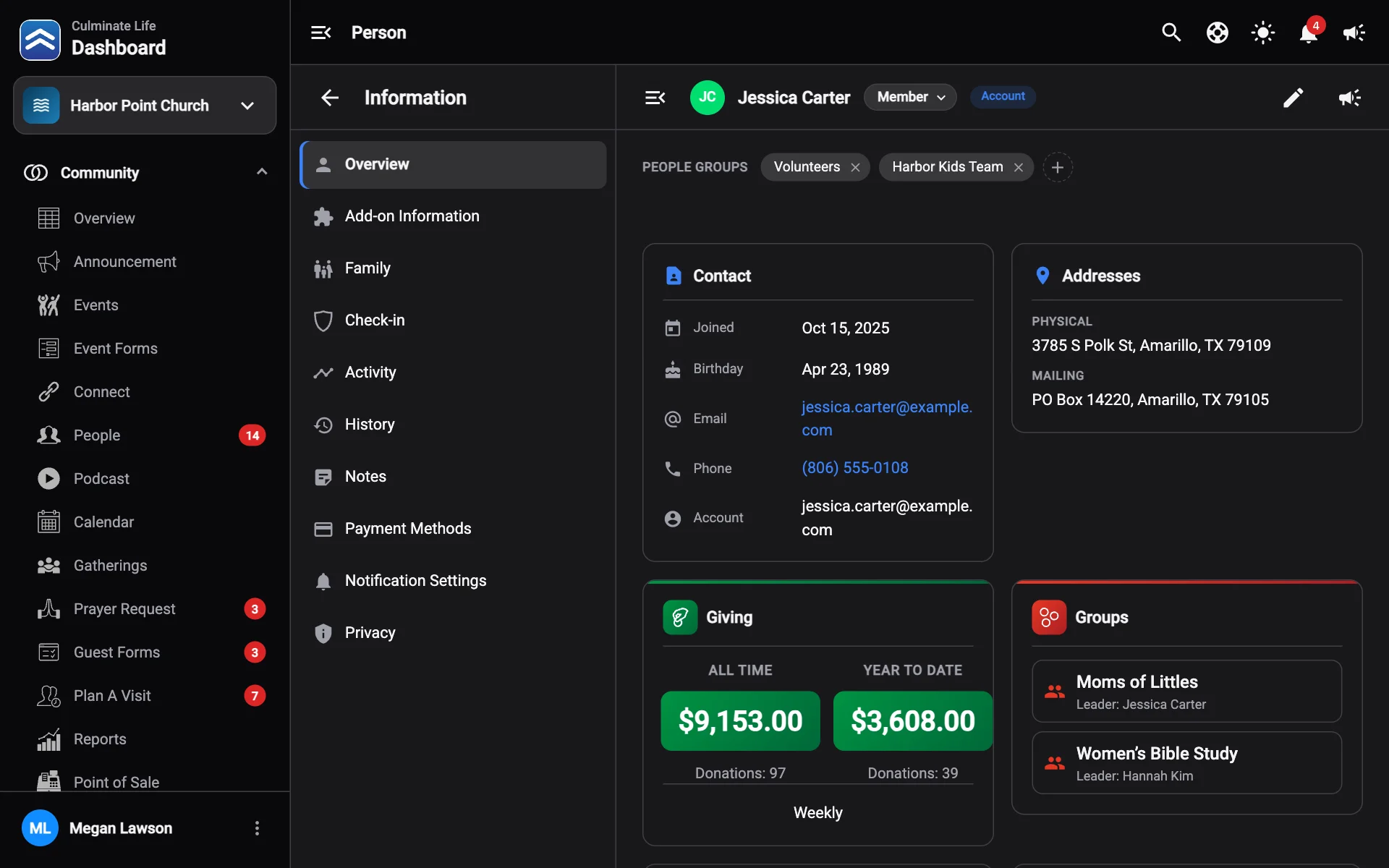Click Jessica Carter's JC avatar
Viewport: 1389px width, 868px height.
point(708,98)
